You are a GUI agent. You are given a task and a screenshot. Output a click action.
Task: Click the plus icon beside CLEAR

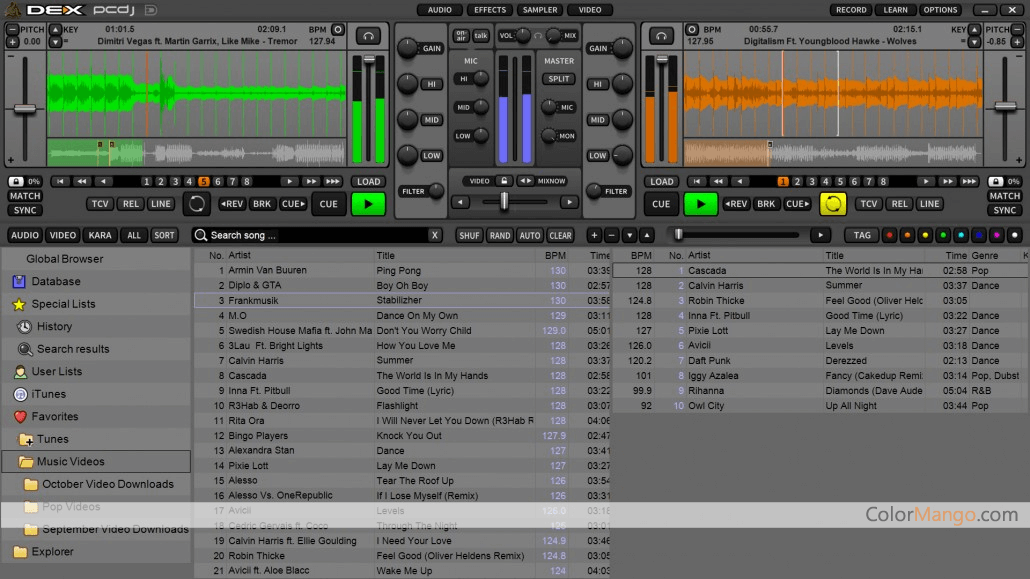(x=594, y=235)
